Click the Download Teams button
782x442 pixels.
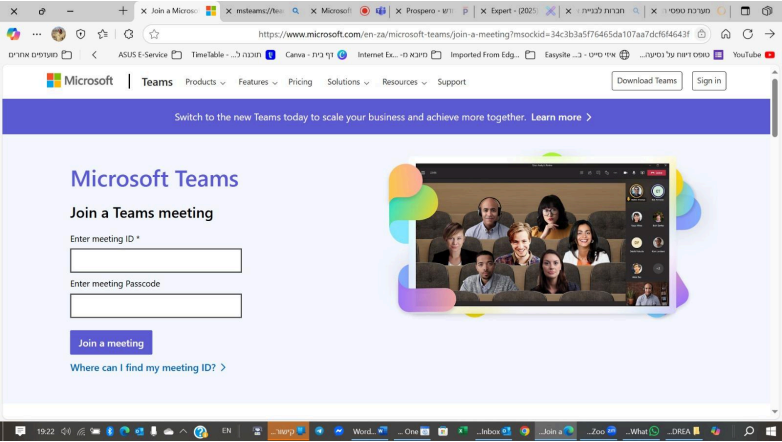(647, 81)
